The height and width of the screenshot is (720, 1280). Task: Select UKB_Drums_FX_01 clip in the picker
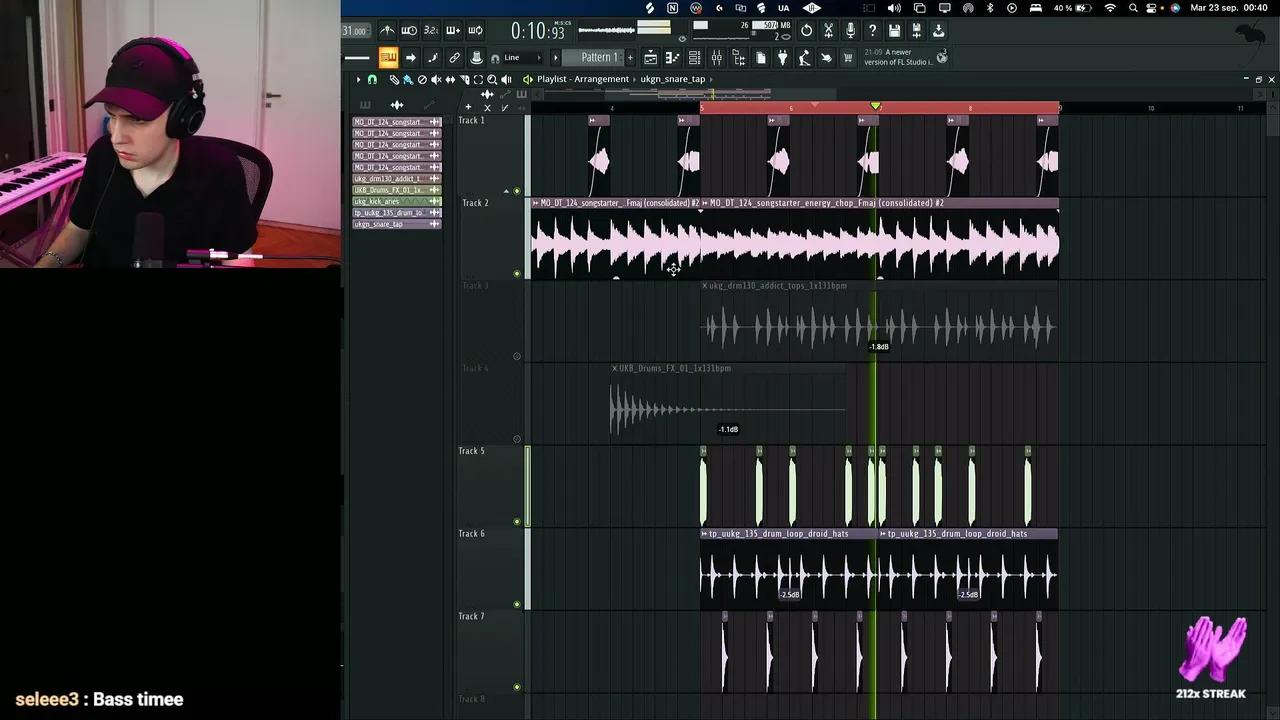(x=397, y=190)
